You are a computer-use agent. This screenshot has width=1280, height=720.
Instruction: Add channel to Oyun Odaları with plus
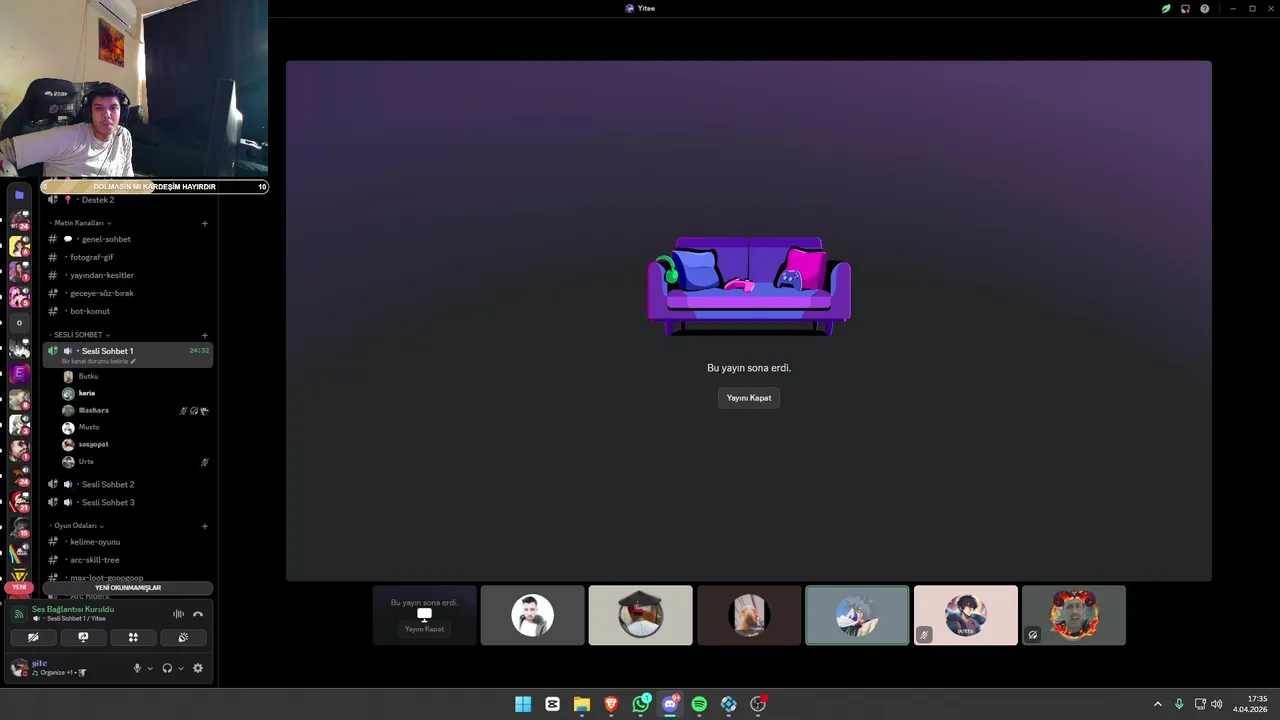(x=205, y=526)
